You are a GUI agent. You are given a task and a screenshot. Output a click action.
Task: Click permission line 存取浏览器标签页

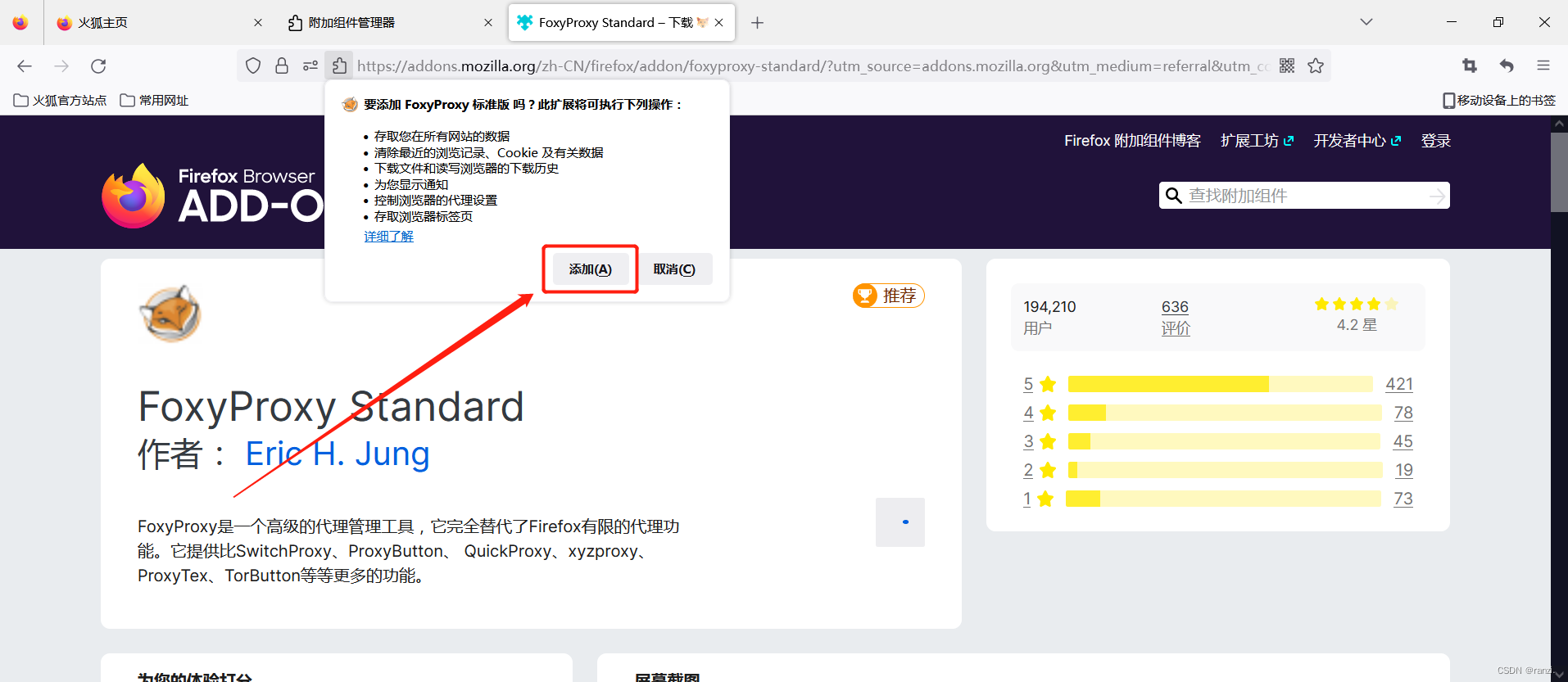(x=423, y=217)
